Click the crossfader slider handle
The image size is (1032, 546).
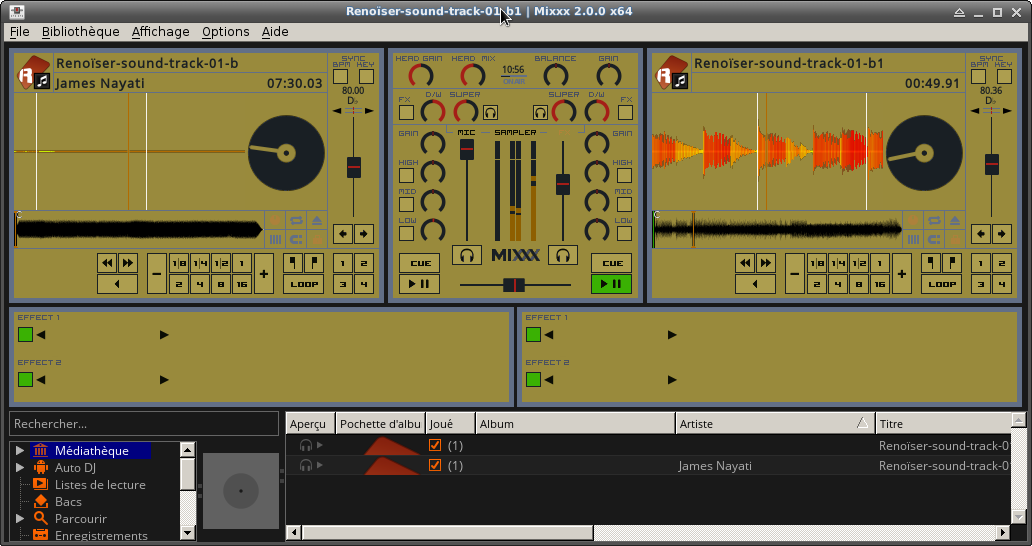(x=514, y=285)
